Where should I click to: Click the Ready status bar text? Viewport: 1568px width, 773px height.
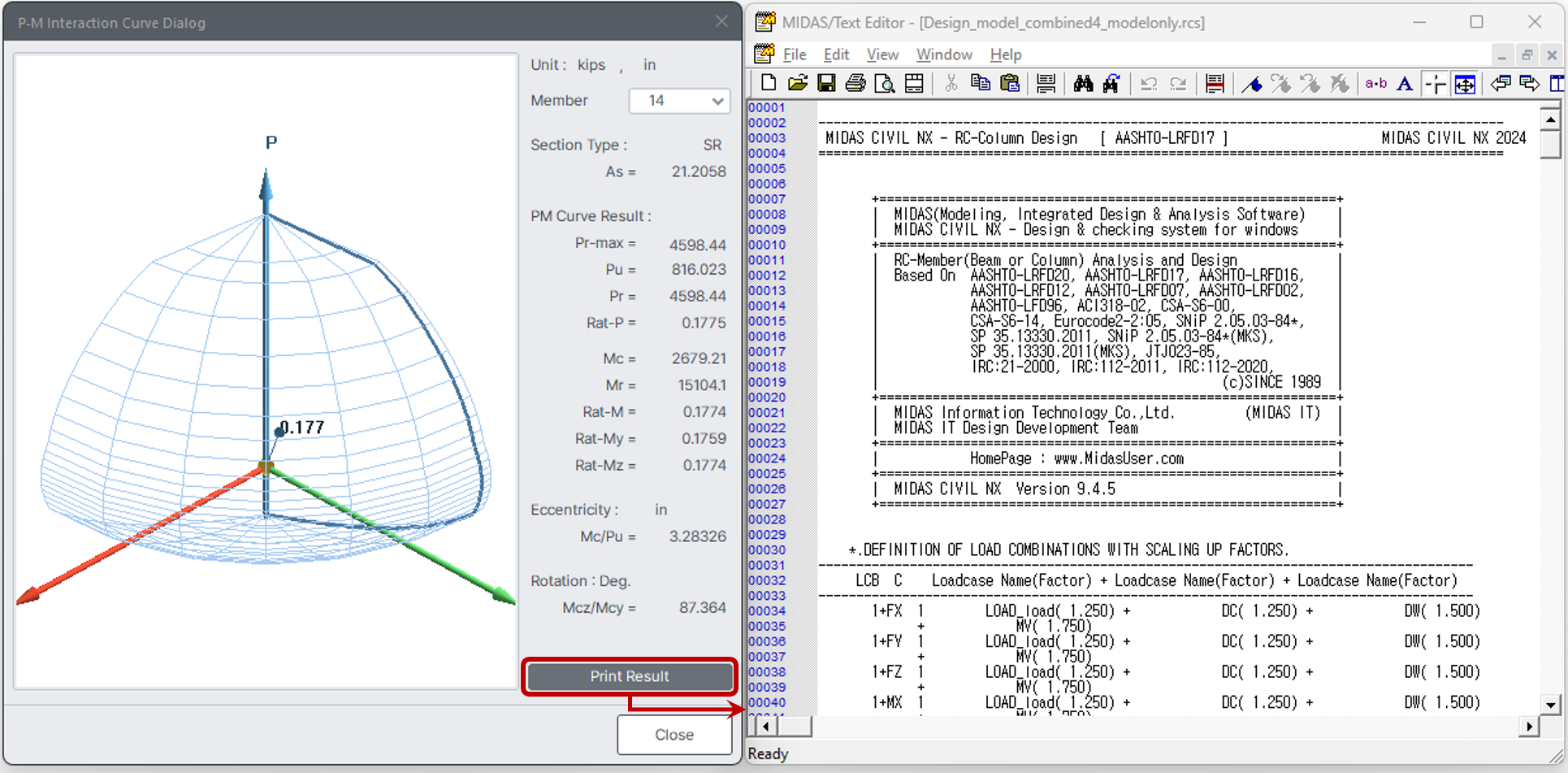[768, 754]
